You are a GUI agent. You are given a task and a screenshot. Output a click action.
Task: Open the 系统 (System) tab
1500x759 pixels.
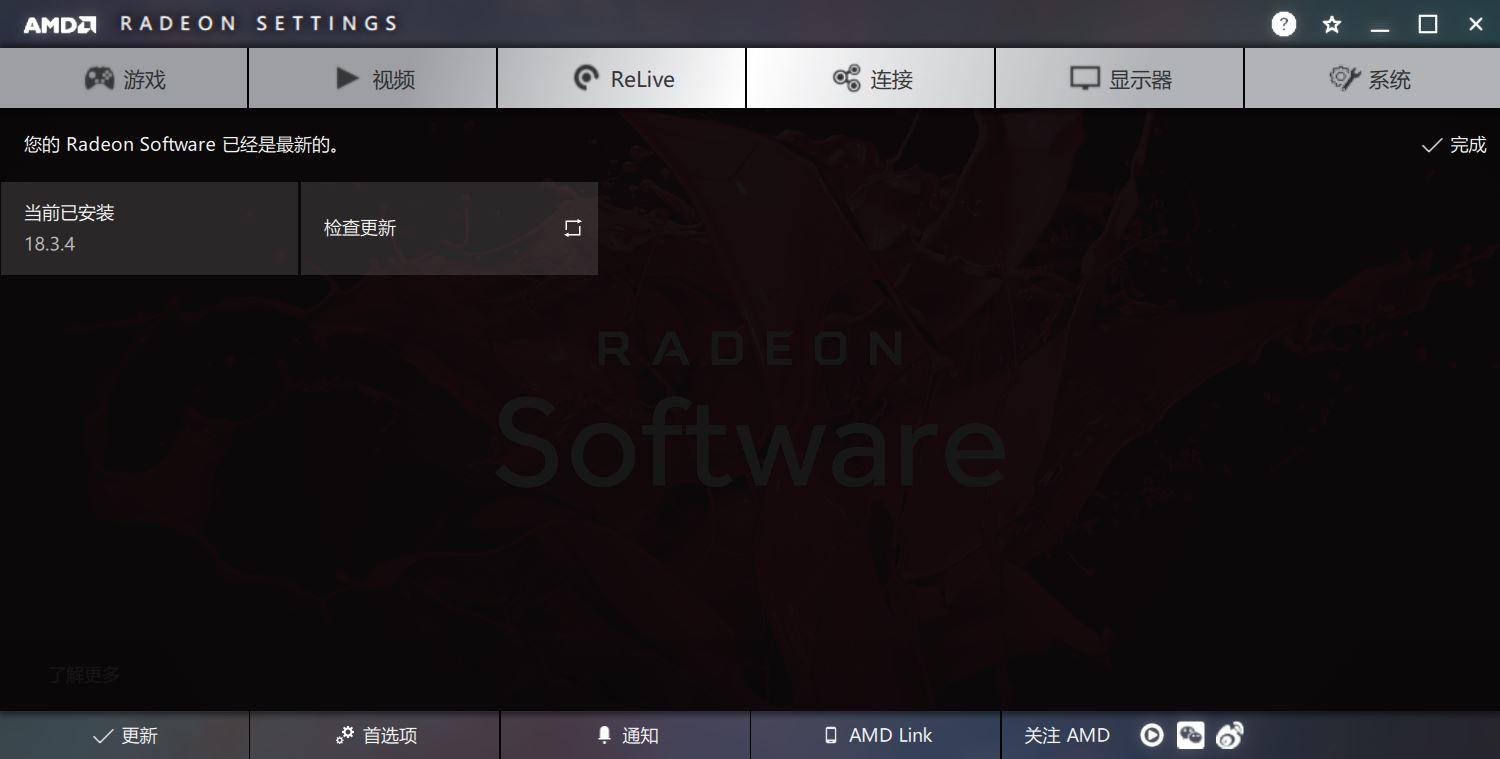point(1372,78)
